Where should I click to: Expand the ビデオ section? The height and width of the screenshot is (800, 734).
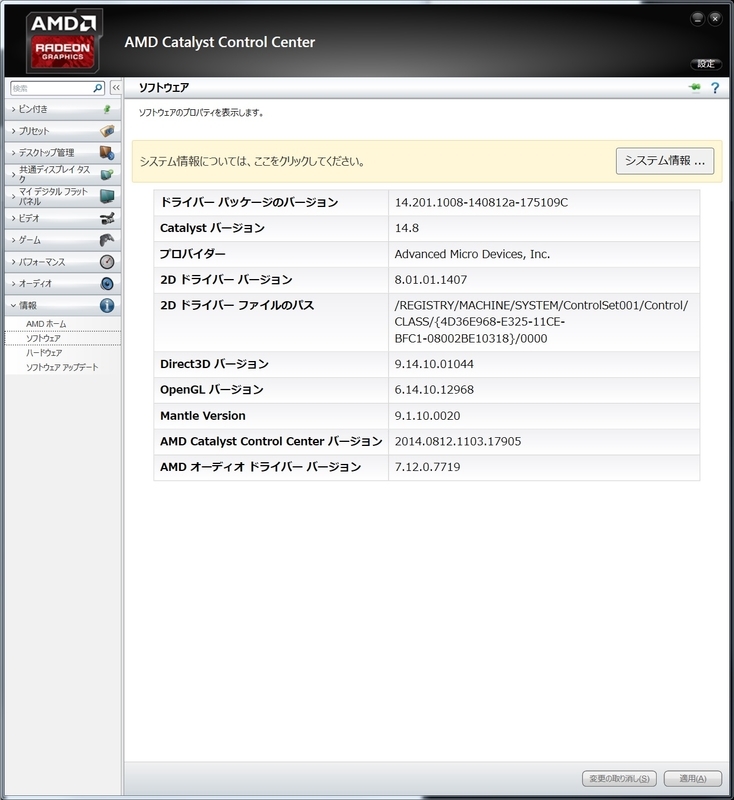[x=62, y=218]
